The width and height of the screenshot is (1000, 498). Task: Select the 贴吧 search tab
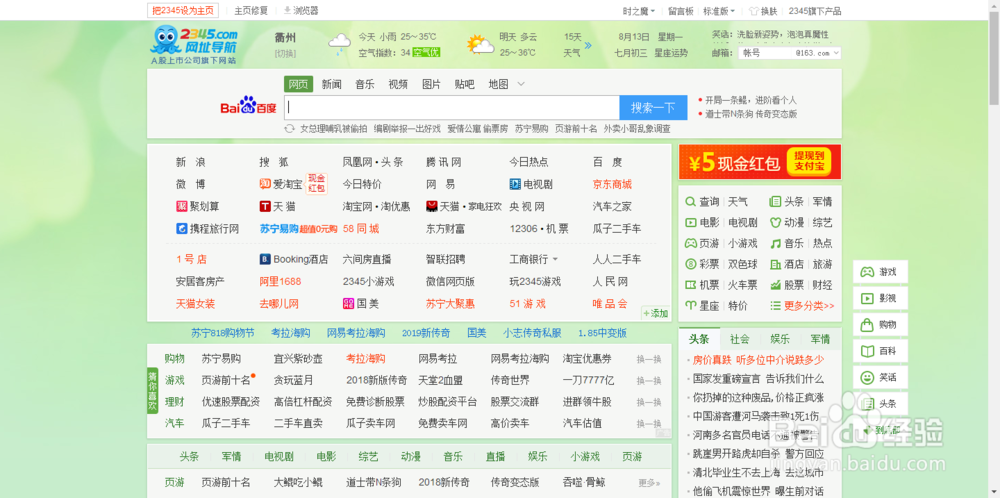(464, 84)
